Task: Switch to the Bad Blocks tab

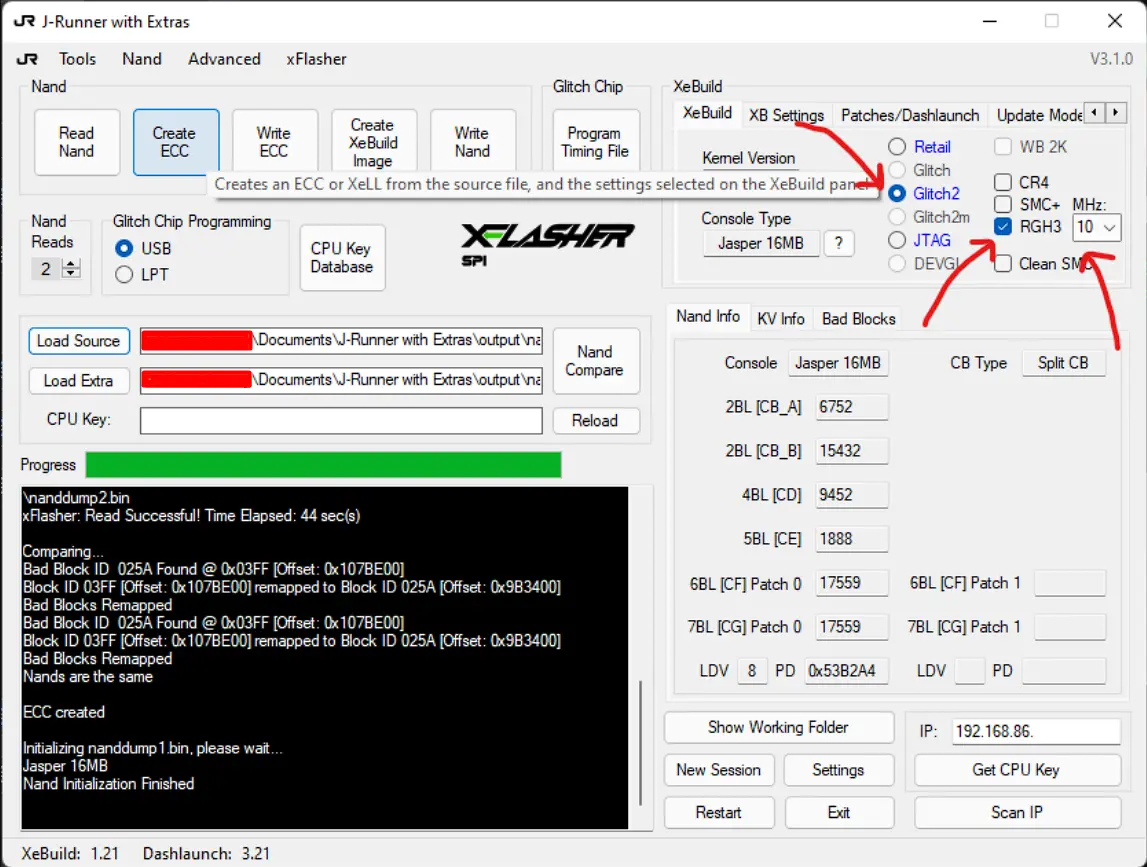Action: pyautogui.click(x=858, y=318)
